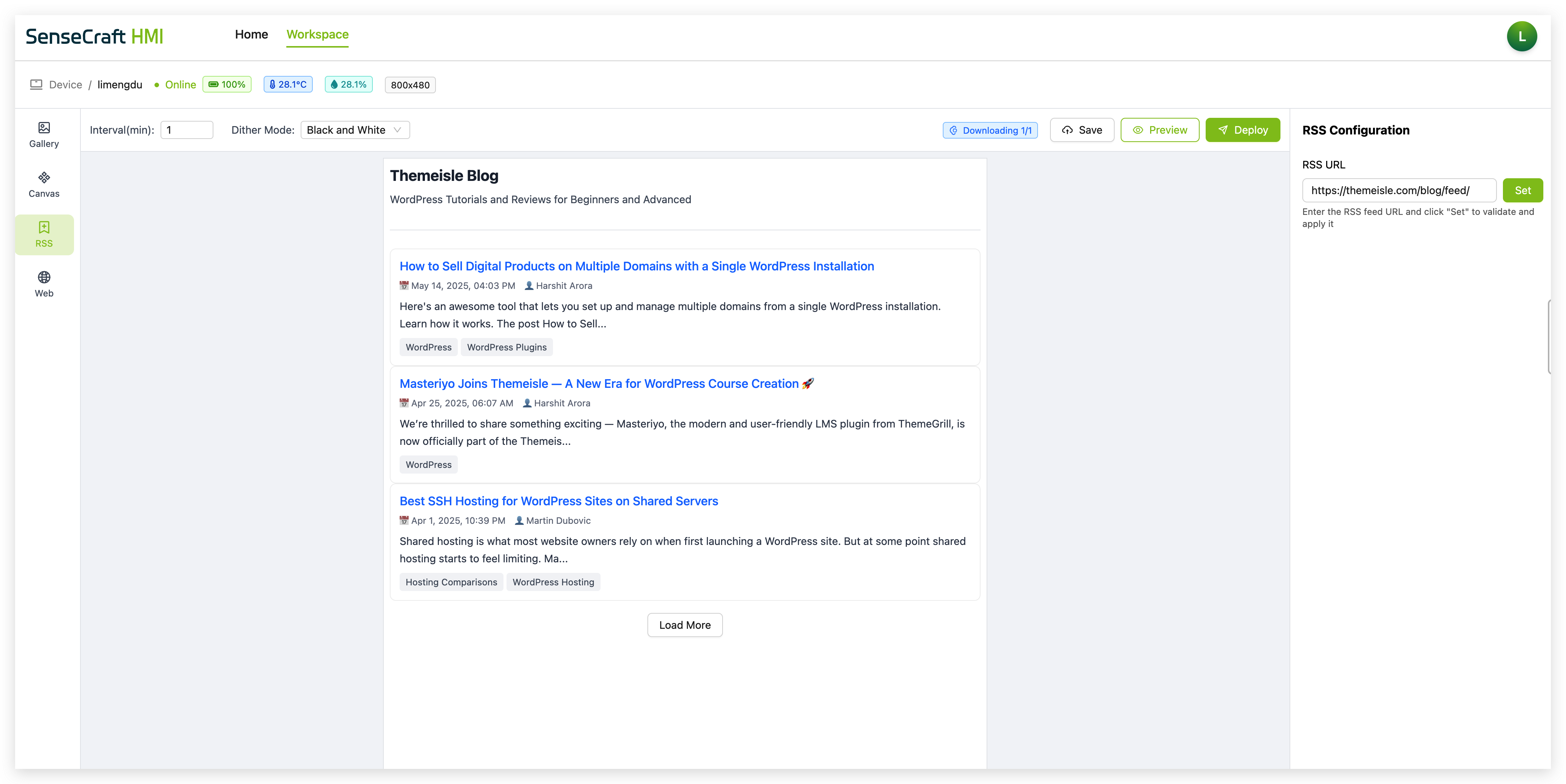
Task: Click the SenseCraft HMI logo
Action: [x=94, y=37]
